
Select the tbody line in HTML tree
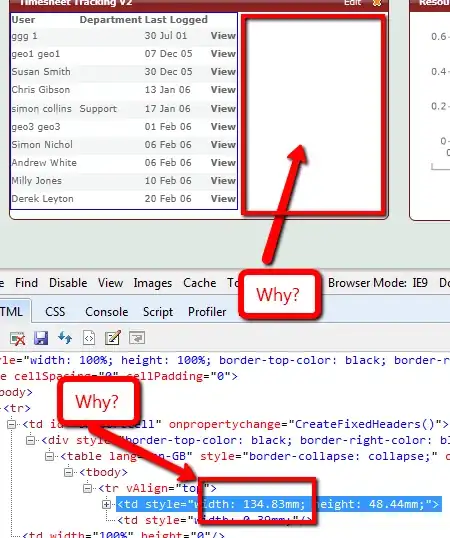pyautogui.click(x=103, y=472)
